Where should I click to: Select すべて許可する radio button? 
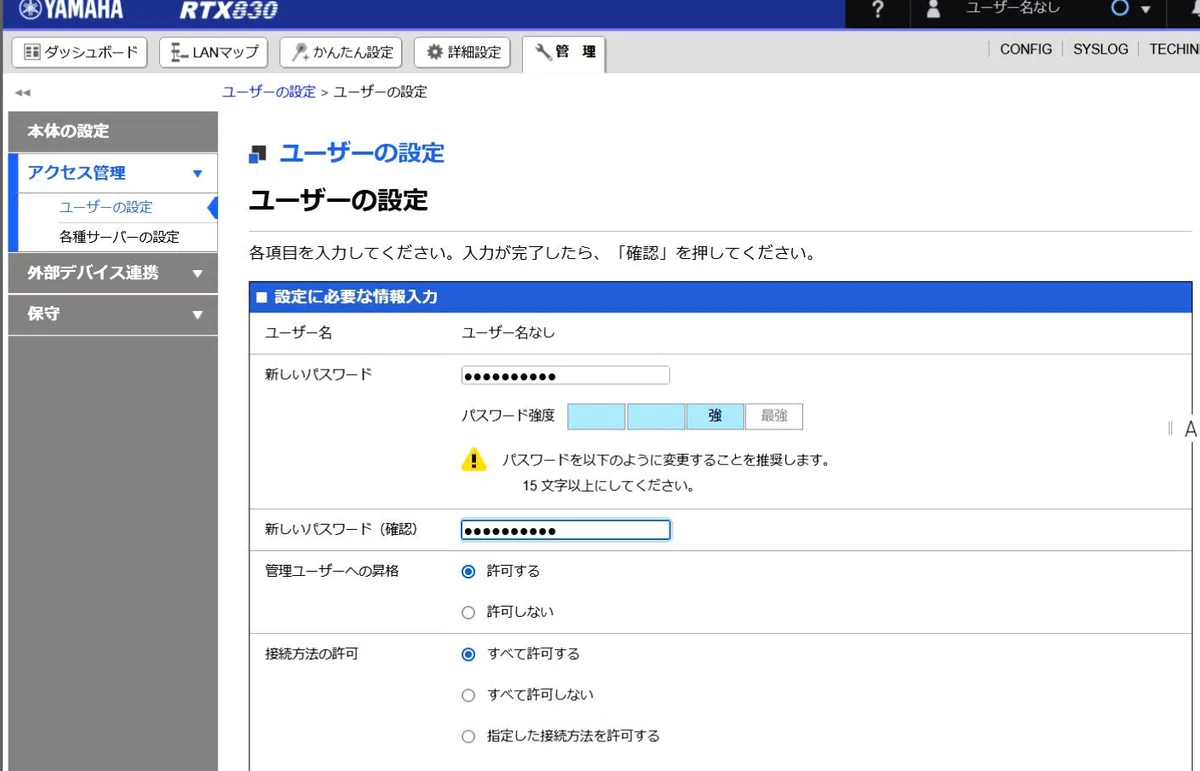468,654
